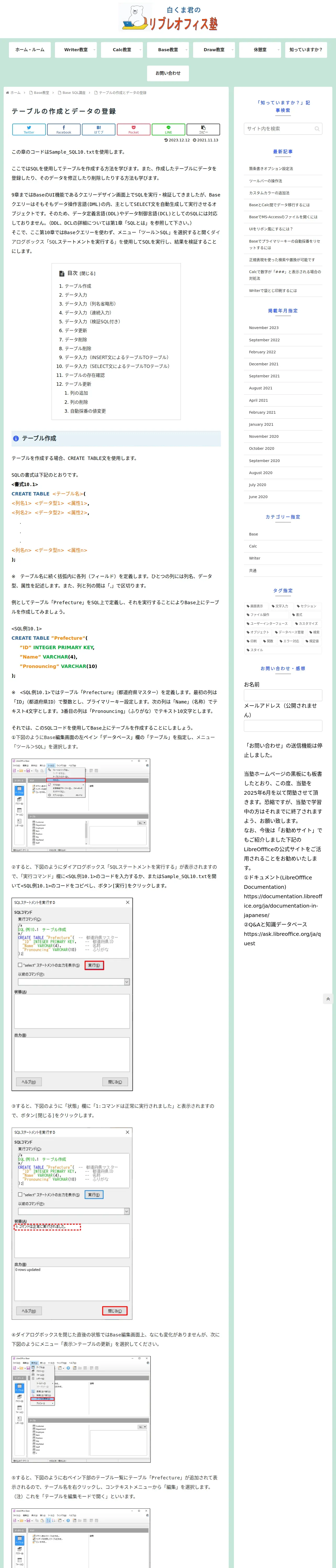Open the September 2022 archive
336x1568 pixels.
(283, 340)
